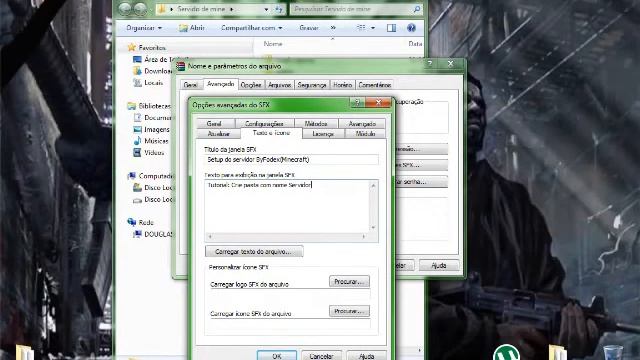
Task: Click the Favoritos star icon in the sidebar
Action: tap(131, 47)
